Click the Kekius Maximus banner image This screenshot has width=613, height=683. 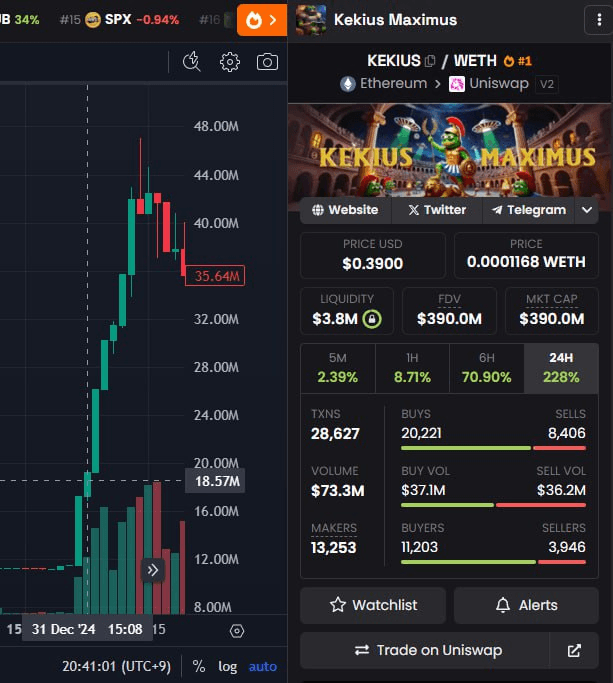[449, 151]
